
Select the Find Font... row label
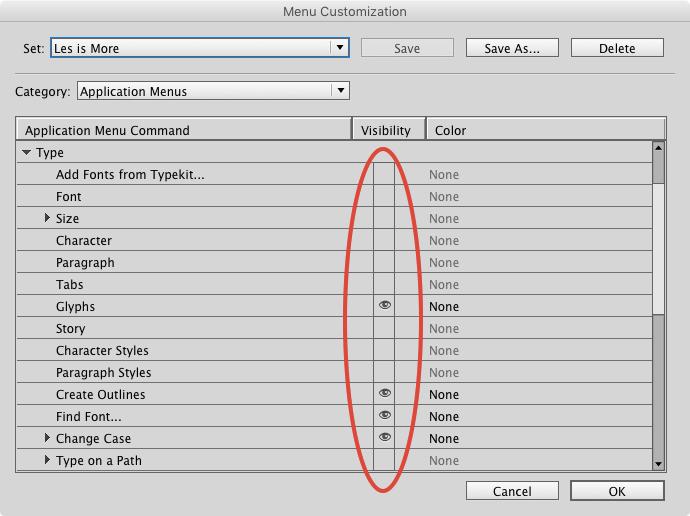[x=88, y=417]
